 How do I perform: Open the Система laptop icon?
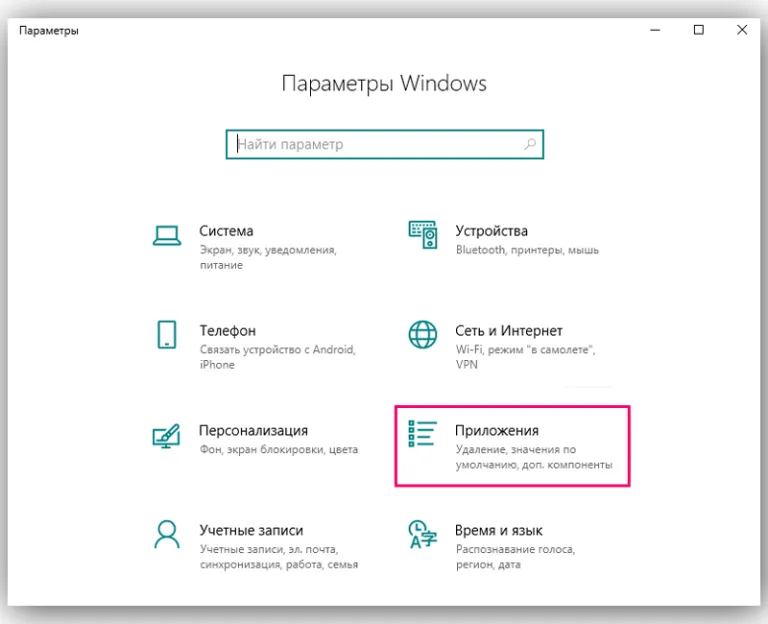[x=167, y=236]
